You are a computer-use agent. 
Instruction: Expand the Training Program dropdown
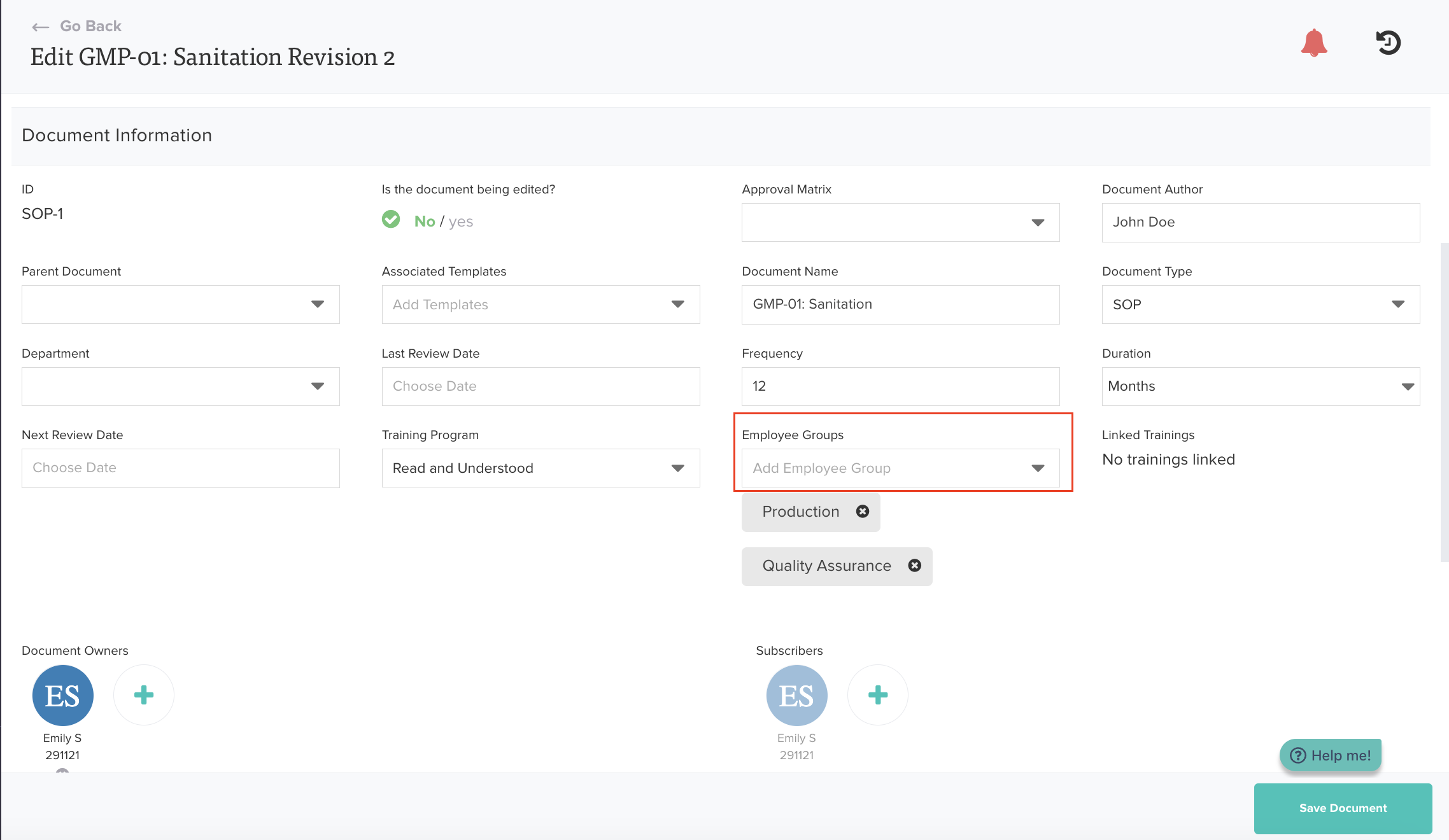541,468
